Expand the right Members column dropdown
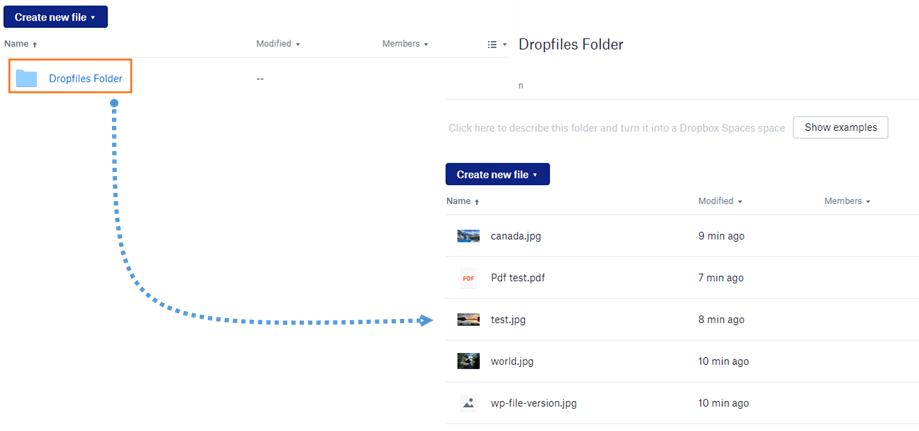 point(847,201)
